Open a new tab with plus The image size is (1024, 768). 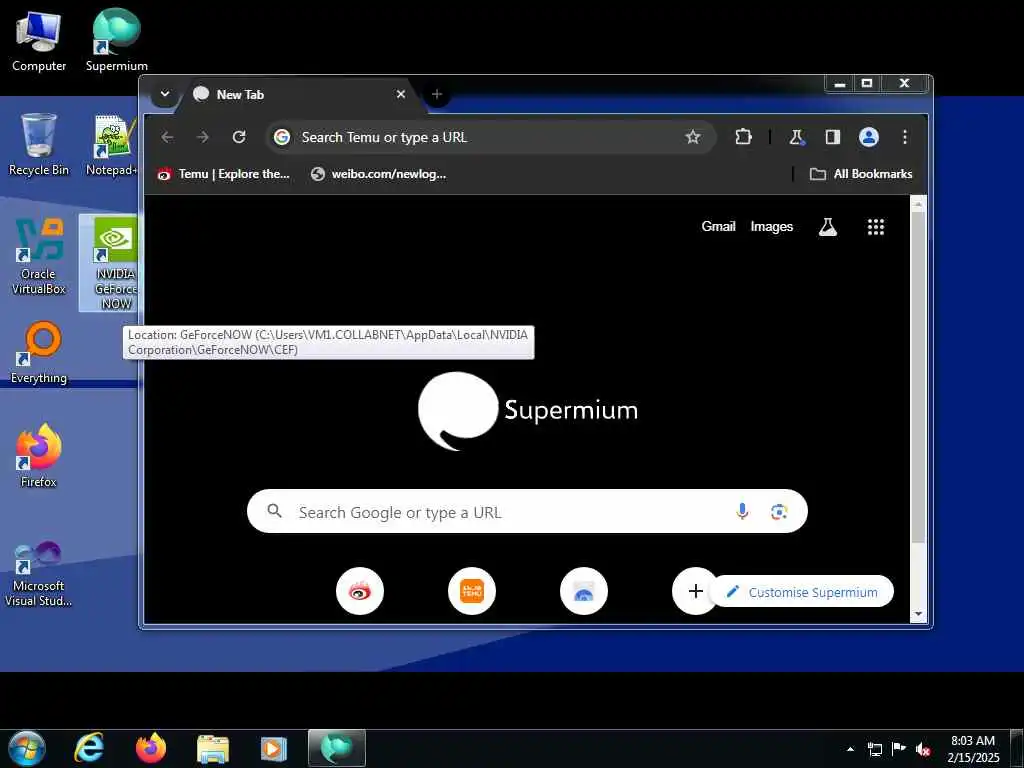[x=437, y=95]
